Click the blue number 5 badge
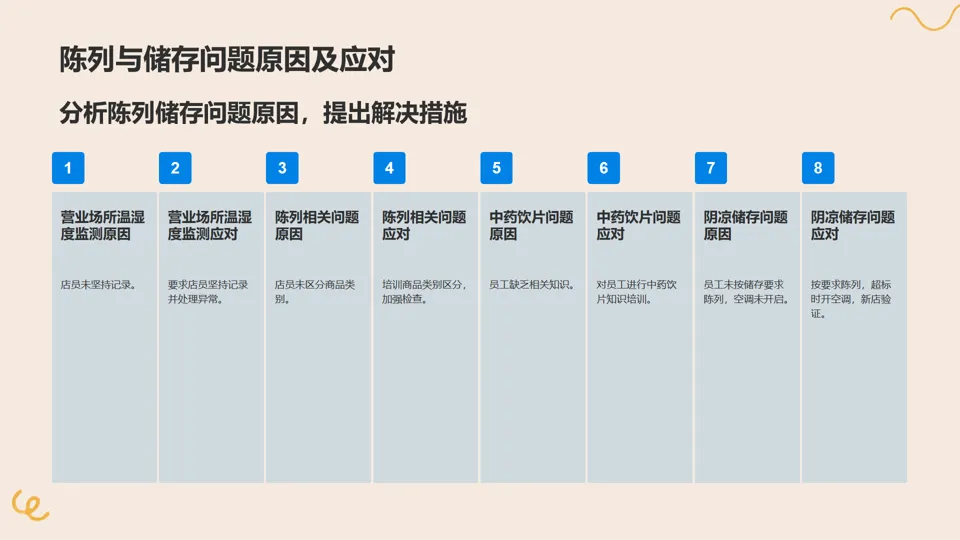This screenshot has height=540, width=960. pyautogui.click(x=497, y=168)
